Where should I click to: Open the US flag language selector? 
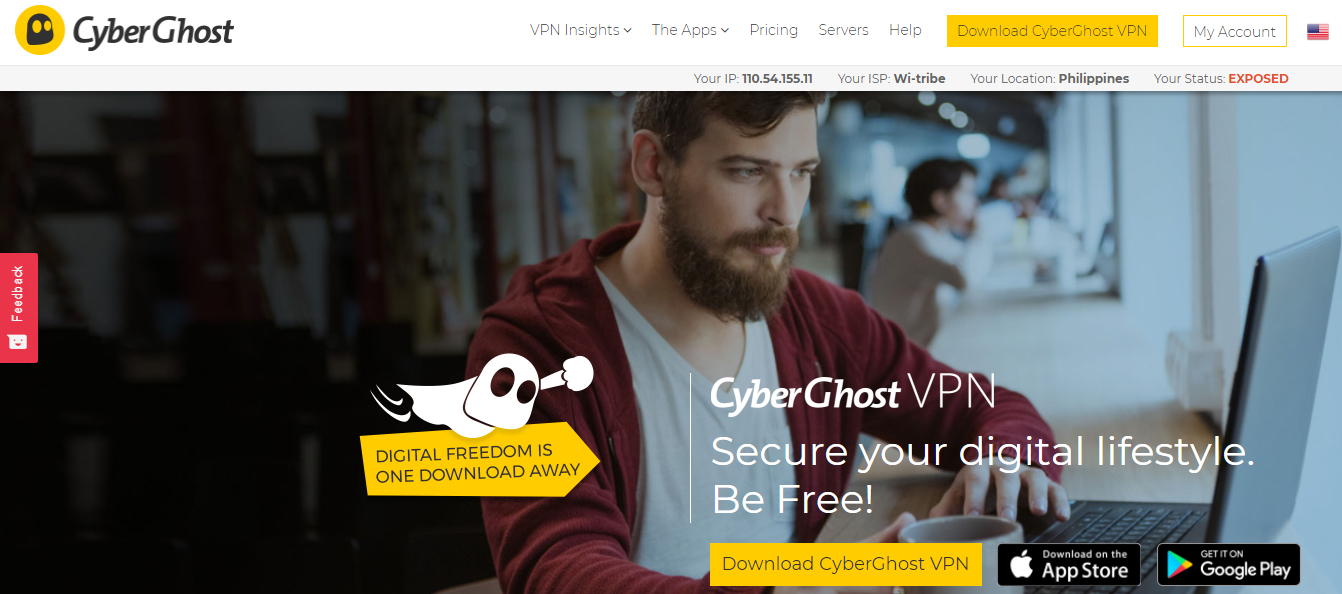(x=1317, y=31)
